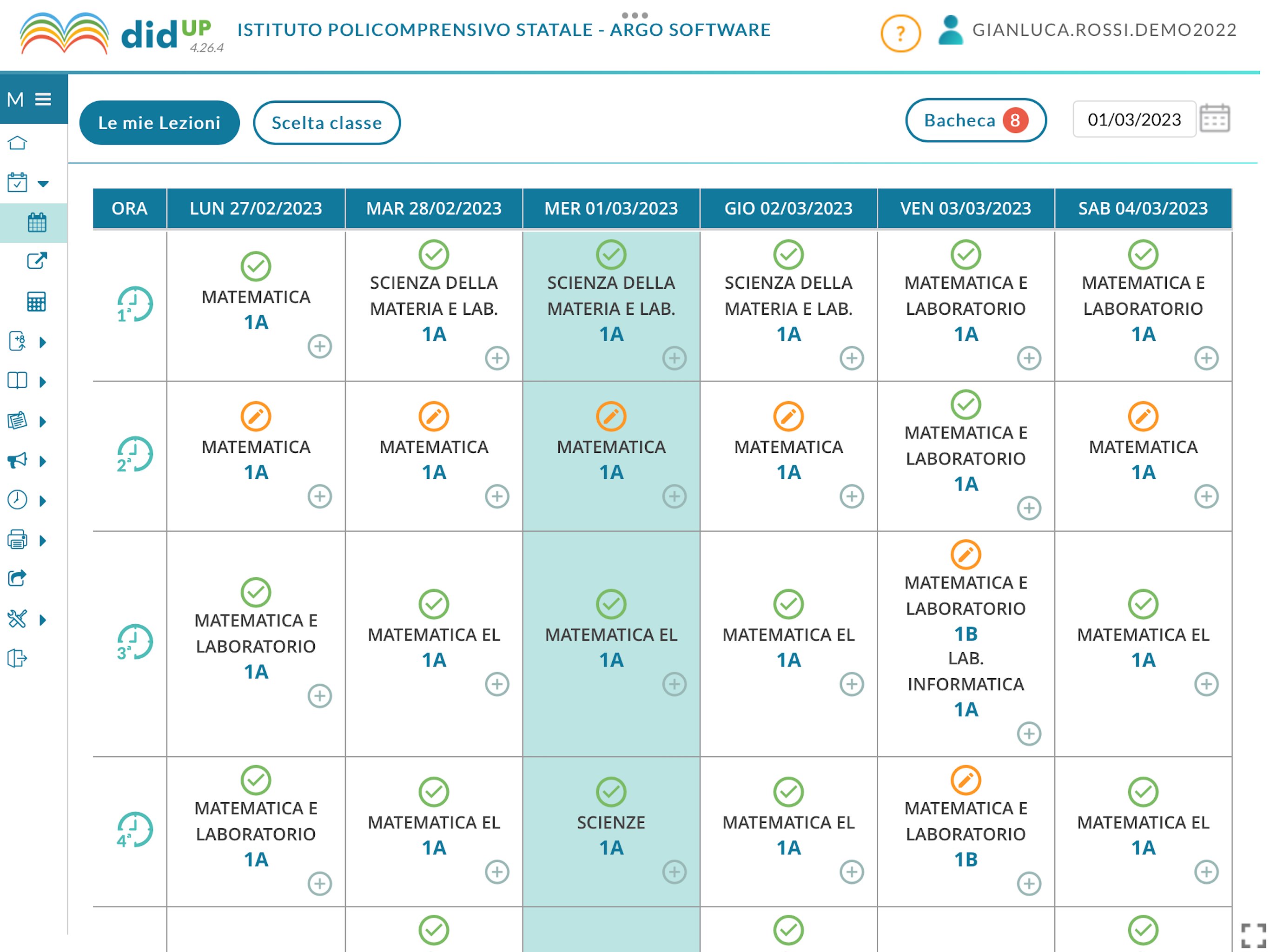Open the sidebar's external-link arrow icon

[37, 261]
